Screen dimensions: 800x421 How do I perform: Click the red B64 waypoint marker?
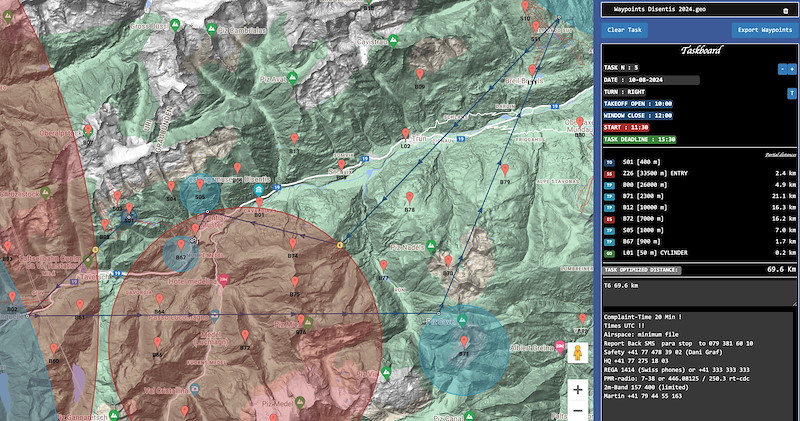[159, 299]
